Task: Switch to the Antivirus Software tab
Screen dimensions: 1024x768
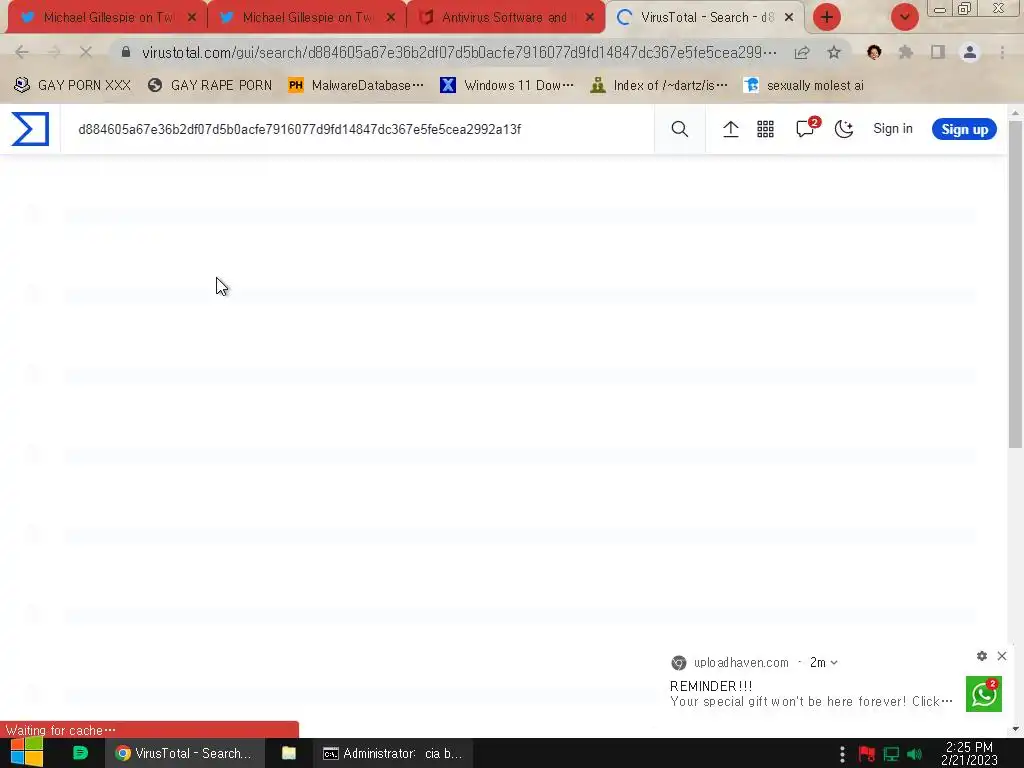Action: point(504,18)
